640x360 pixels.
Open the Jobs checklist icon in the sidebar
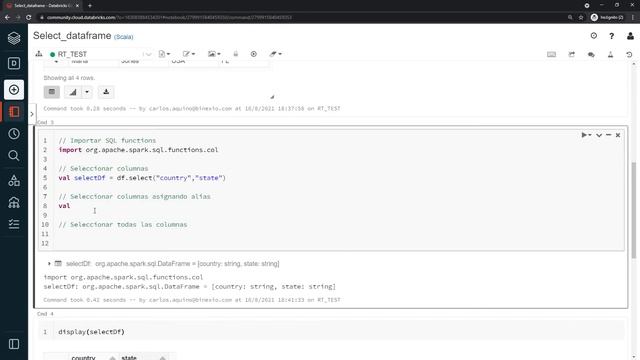pyautogui.click(x=14, y=224)
